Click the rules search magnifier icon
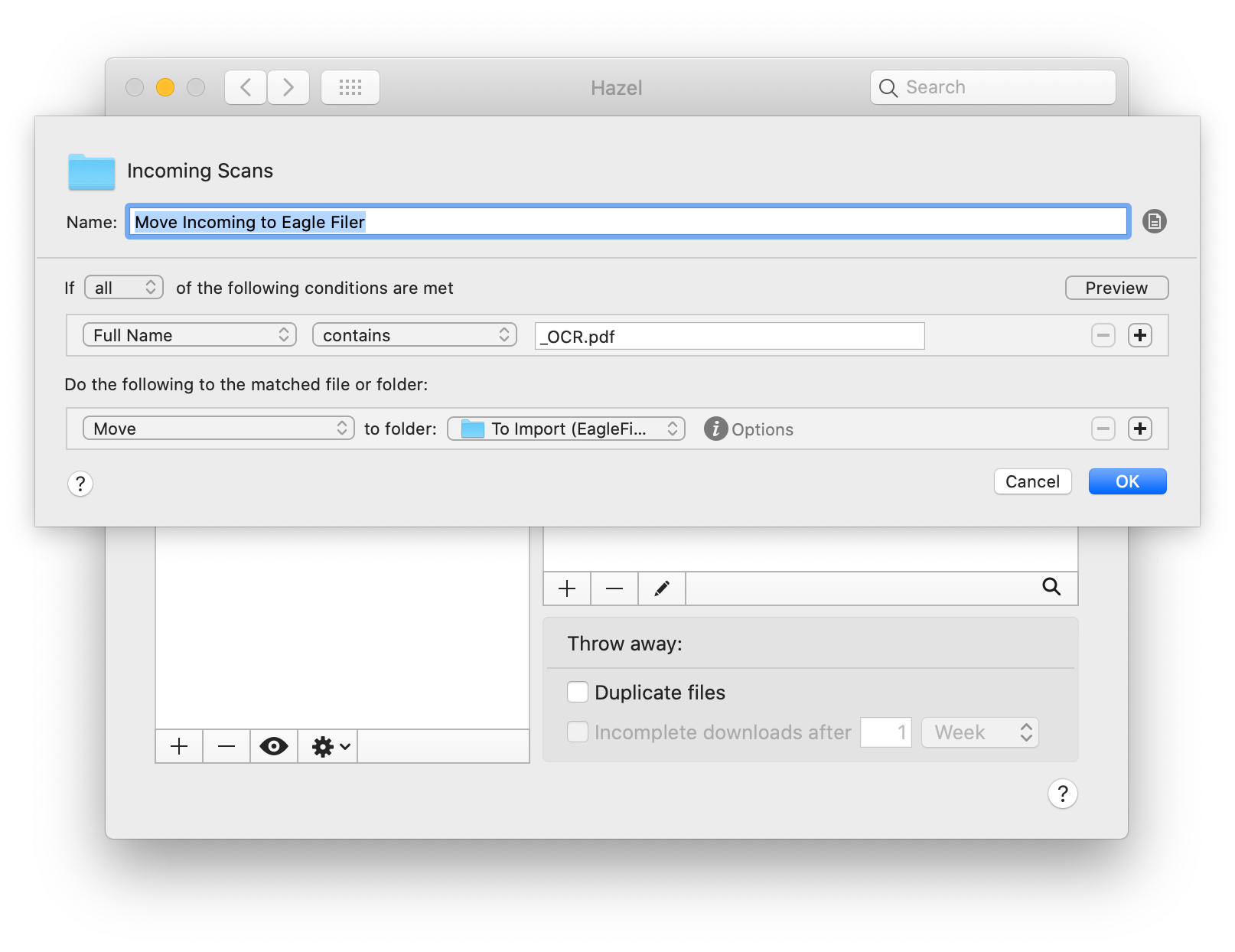Viewport: 1235px width, 952px height. [1051, 587]
